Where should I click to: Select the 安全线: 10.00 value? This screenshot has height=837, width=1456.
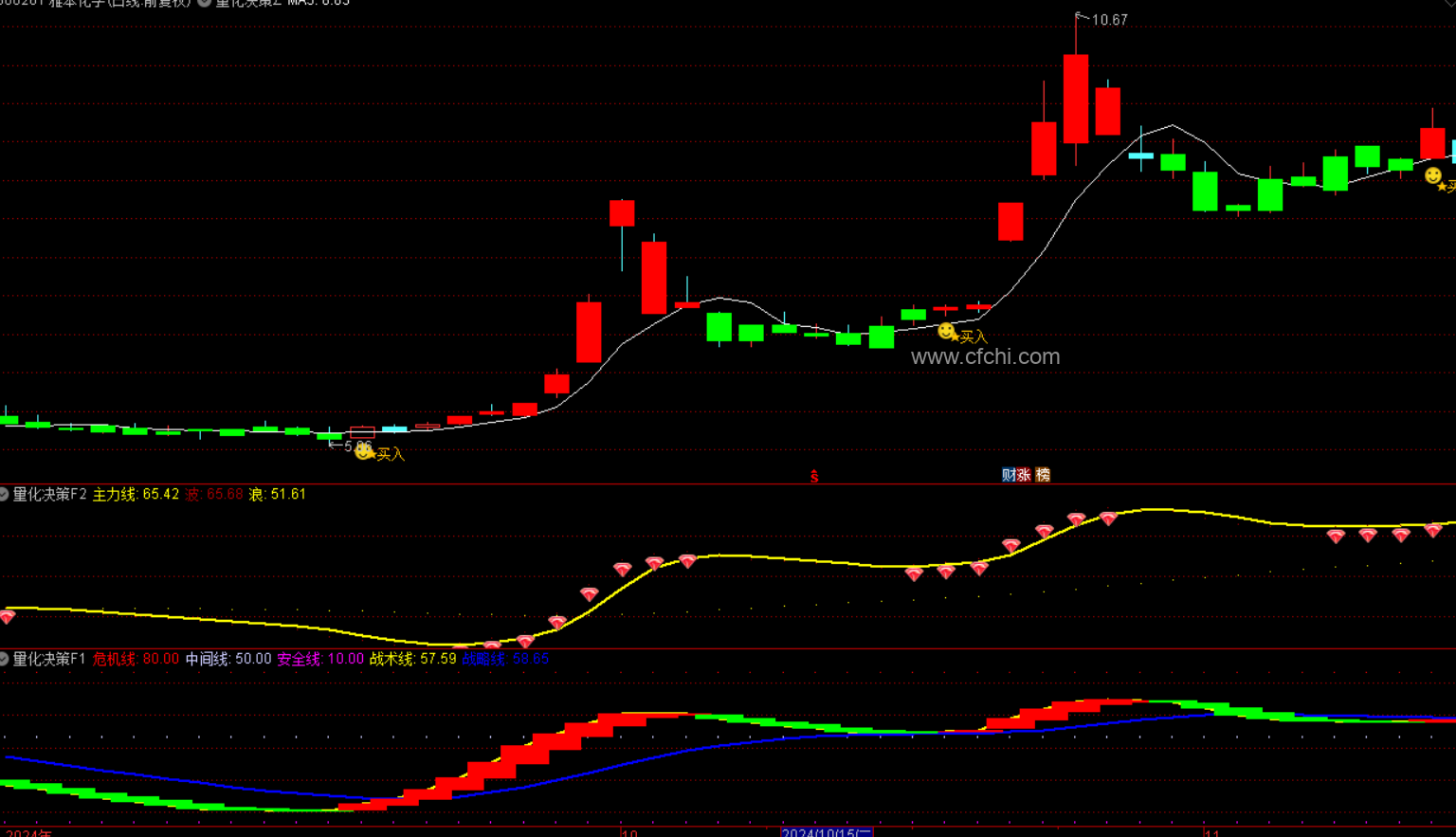pos(320,659)
